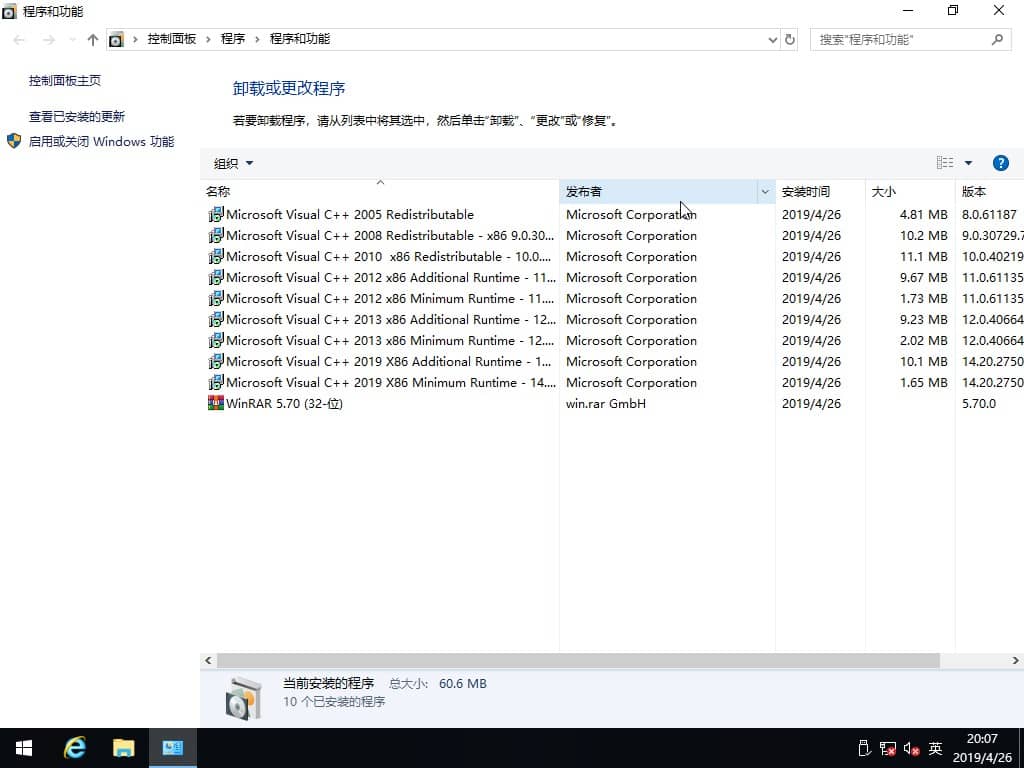Open the 组织 dropdown menu
The image size is (1024, 768).
point(233,163)
